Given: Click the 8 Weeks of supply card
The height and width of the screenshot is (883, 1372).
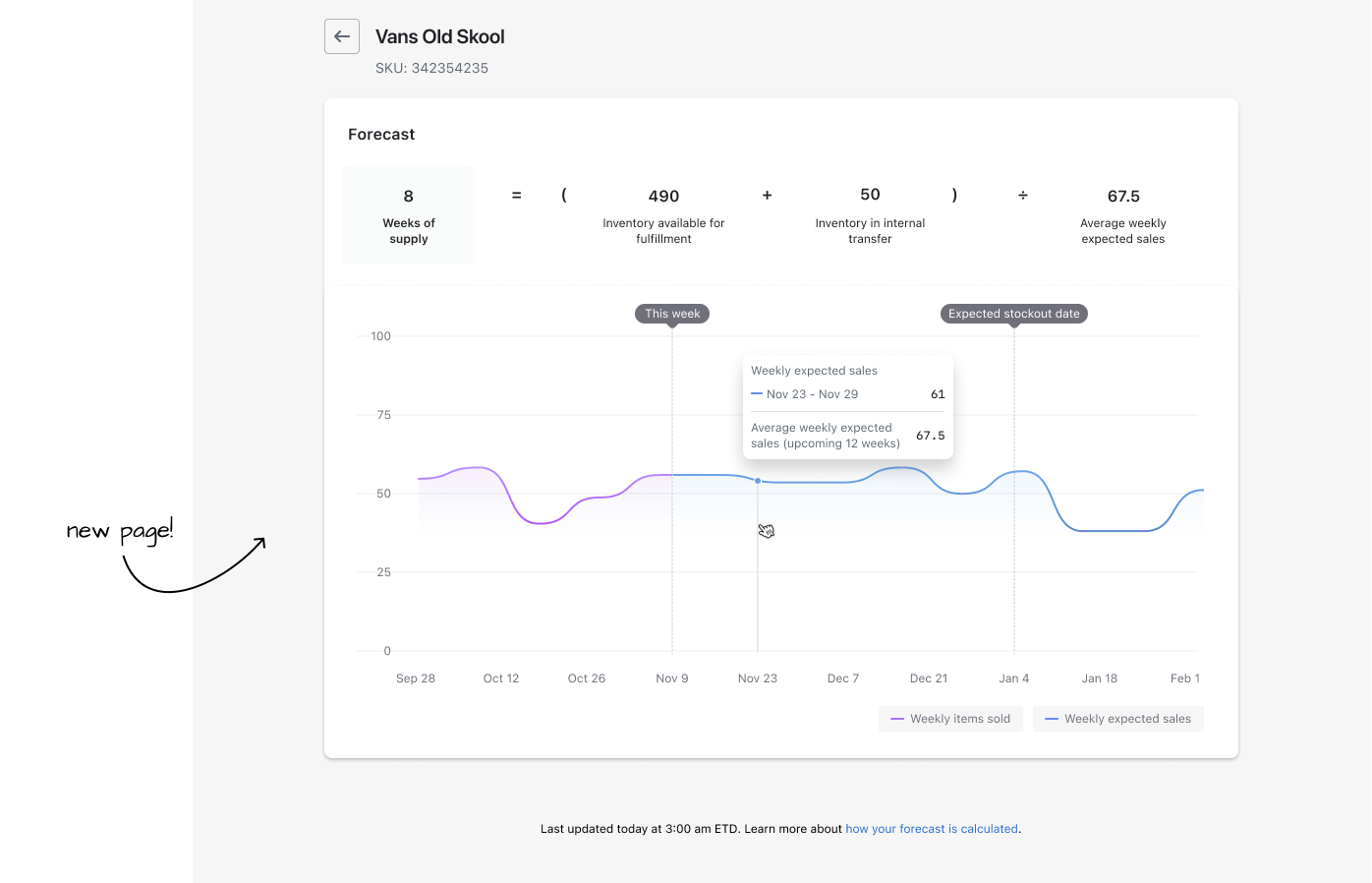Looking at the screenshot, I should (x=408, y=215).
